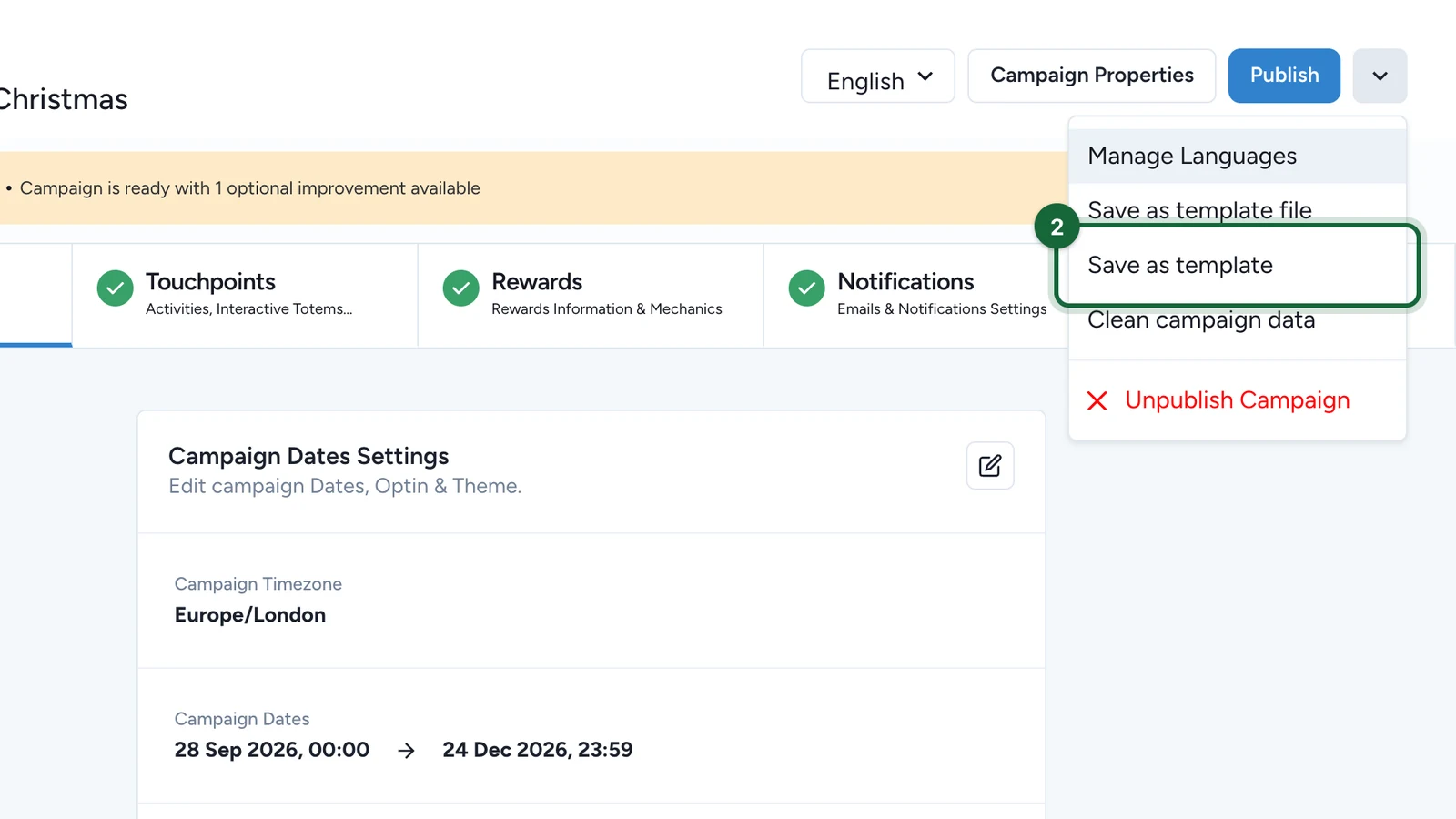The width and height of the screenshot is (1456, 819).
Task: Click the start date 28 Sep 2026, 00:00
Action: 272,750
